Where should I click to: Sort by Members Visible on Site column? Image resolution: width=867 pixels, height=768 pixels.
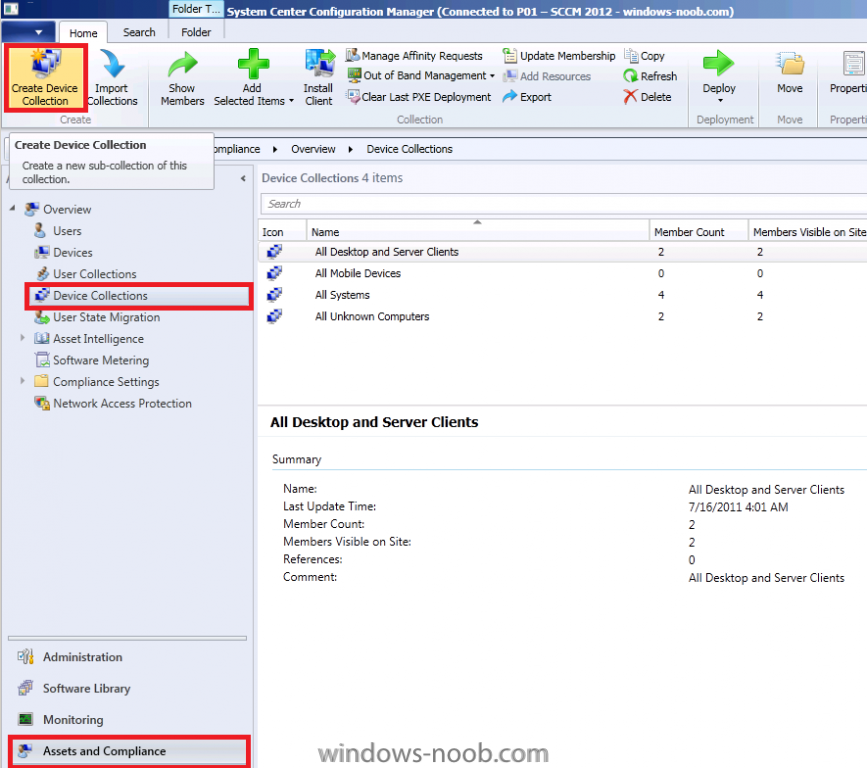click(808, 232)
